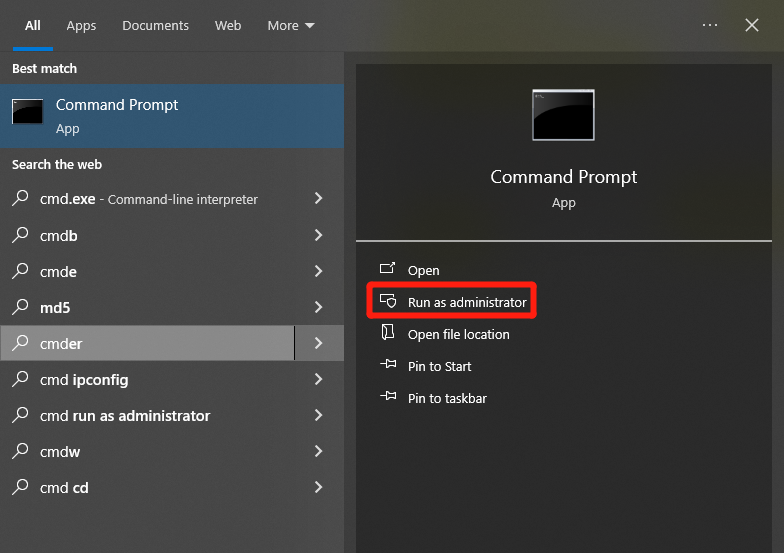Select the cmd ipconfig suggestion
Screen dimensions: 784x553
[147, 380]
